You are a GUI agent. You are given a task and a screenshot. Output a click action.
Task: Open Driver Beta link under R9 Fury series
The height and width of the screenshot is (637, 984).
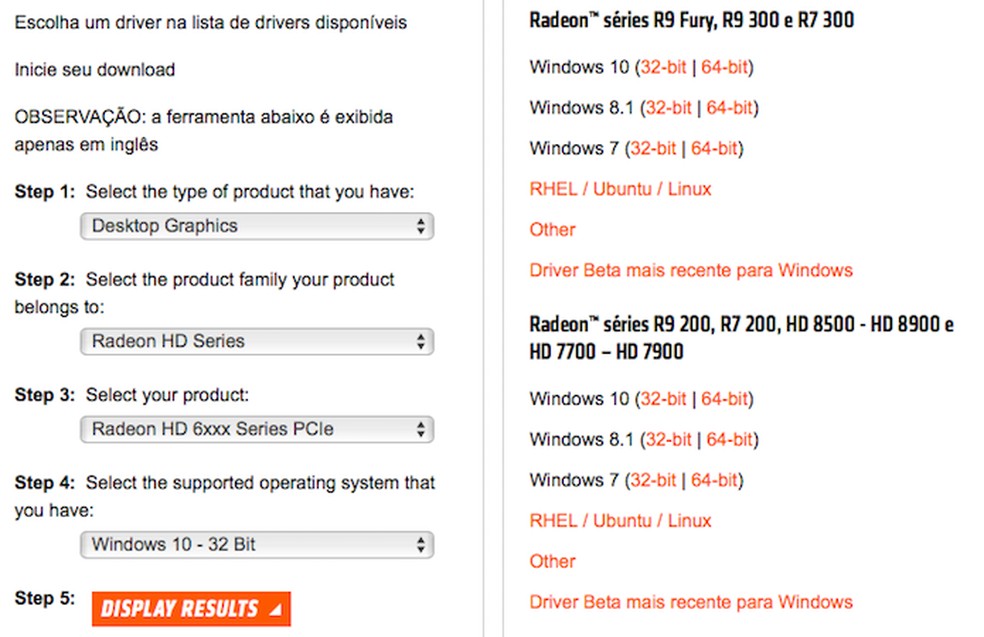point(690,270)
